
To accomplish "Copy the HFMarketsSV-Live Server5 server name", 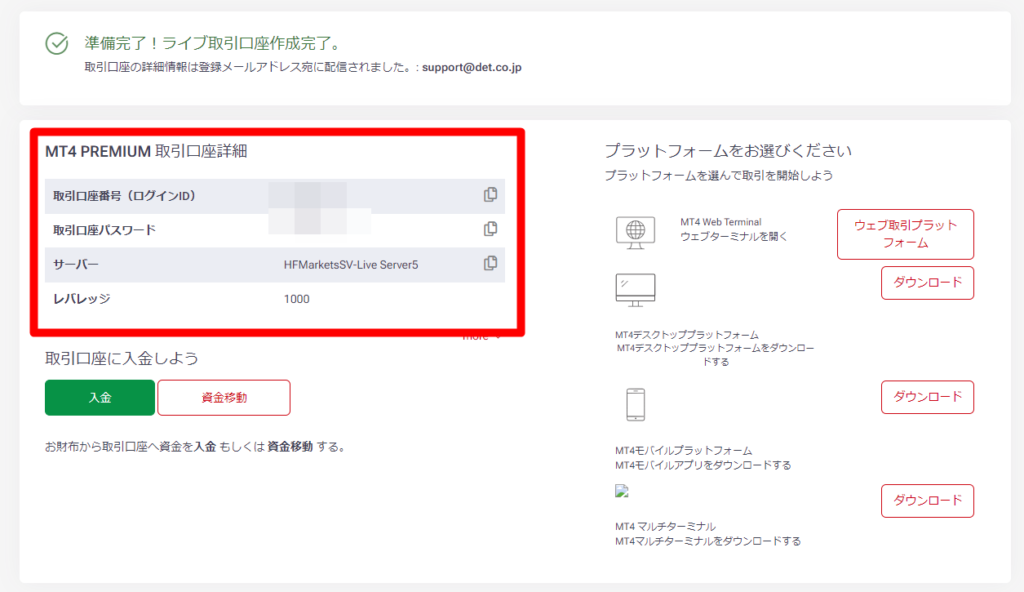I will tap(490, 263).
